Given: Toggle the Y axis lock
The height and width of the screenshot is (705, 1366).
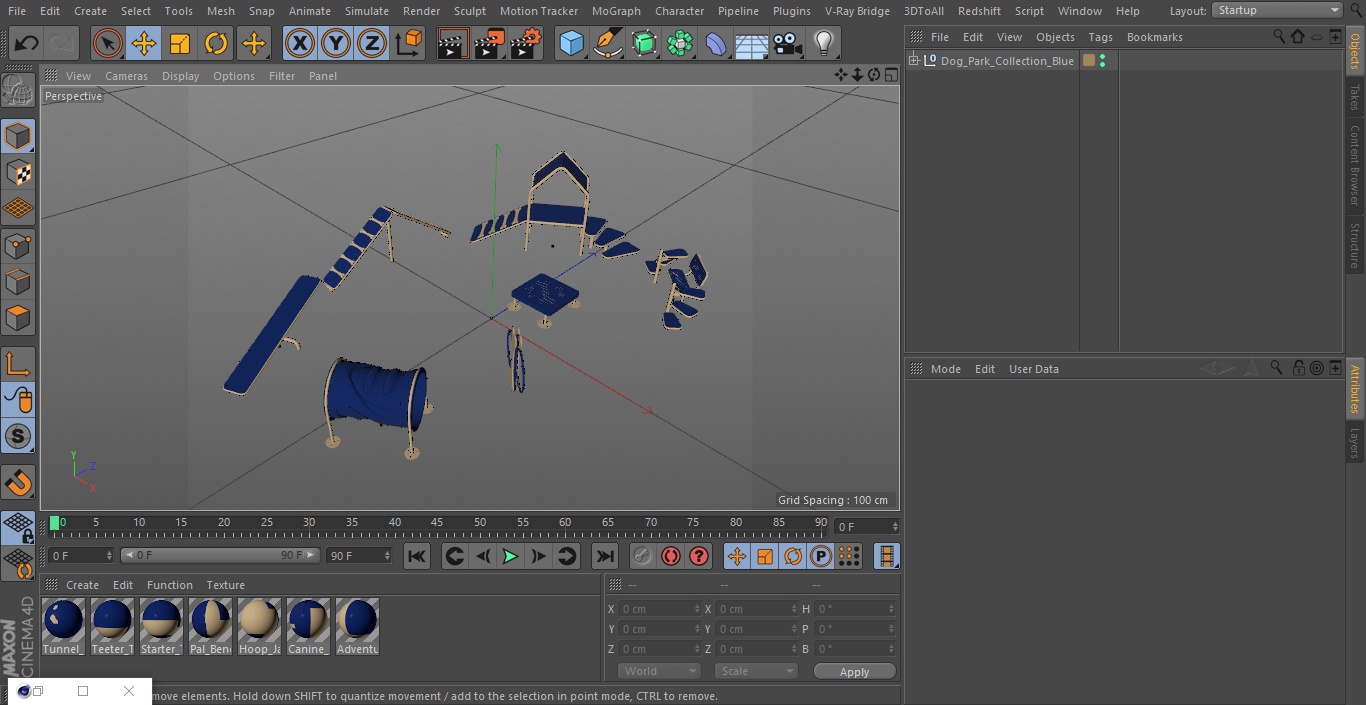Looking at the screenshot, I should tap(336, 44).
